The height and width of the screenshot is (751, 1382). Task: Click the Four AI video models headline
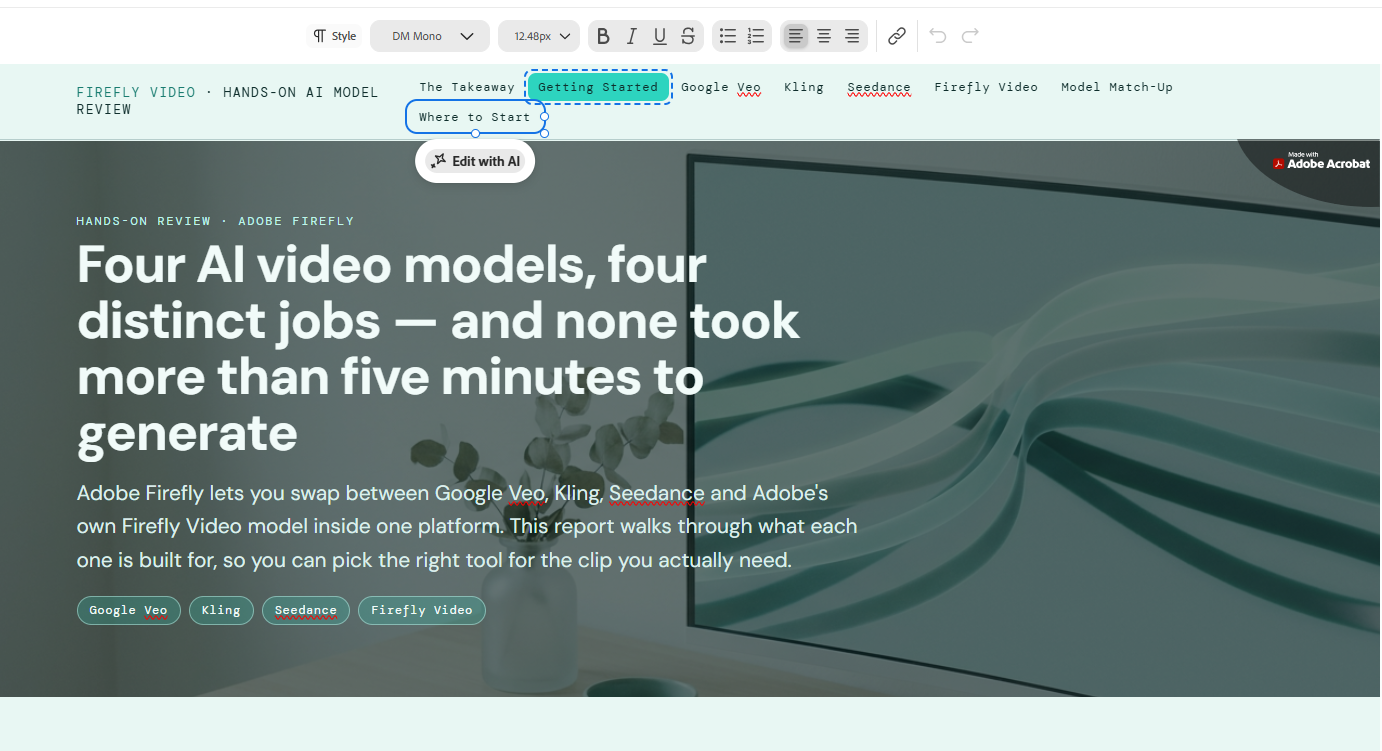(x=438, y=349)
